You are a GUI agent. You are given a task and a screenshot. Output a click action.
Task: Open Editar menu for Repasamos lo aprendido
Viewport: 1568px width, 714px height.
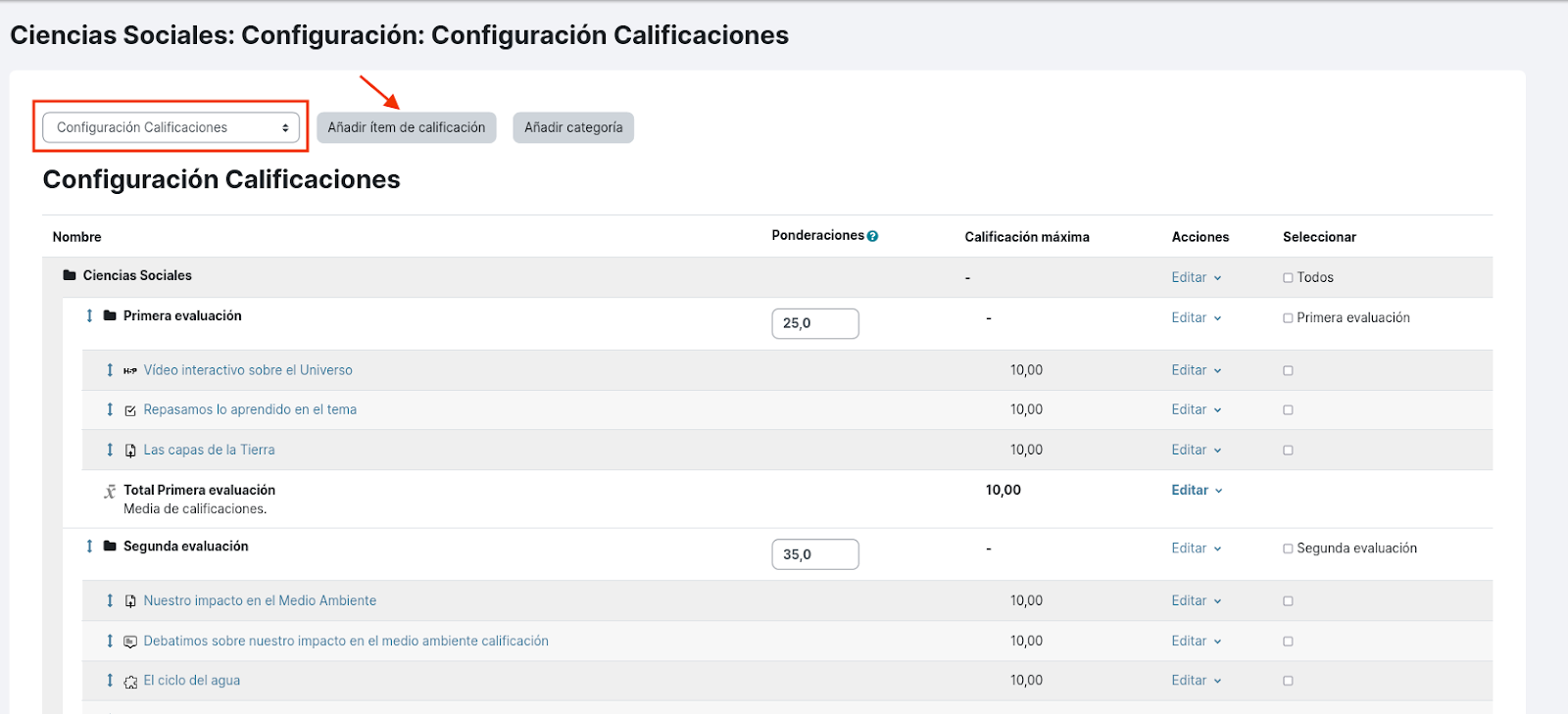1197,409
